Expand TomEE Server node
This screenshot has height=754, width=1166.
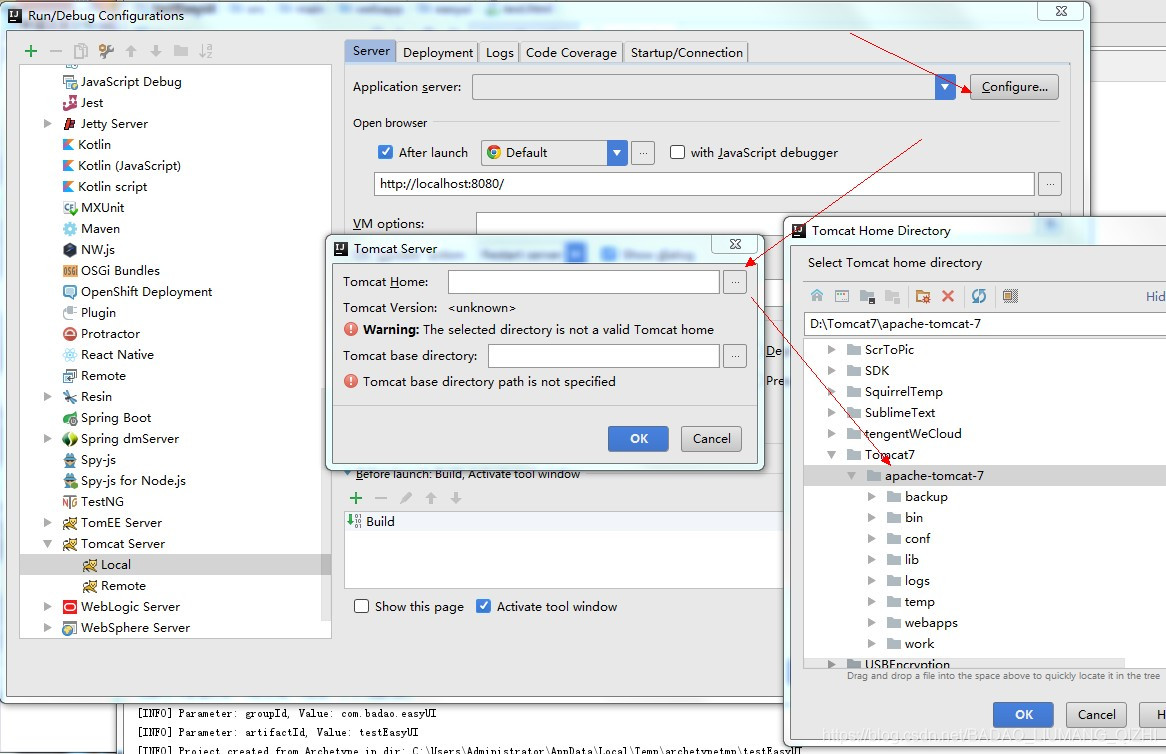[x=48, y=523]
